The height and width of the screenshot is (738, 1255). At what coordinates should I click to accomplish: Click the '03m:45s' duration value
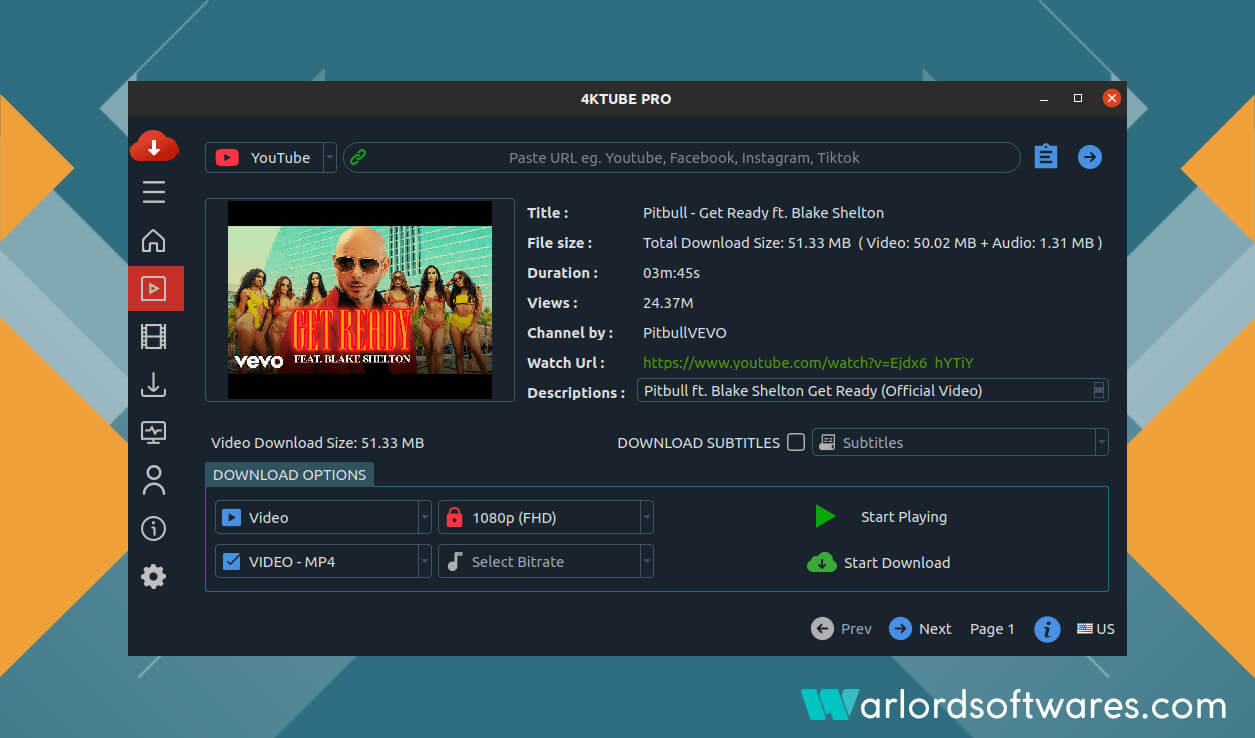(x=671, y=272)
